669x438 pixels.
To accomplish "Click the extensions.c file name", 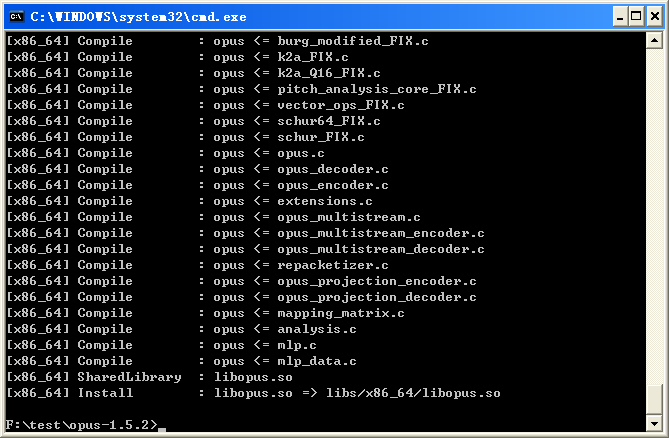I will (x=325, y=201).
